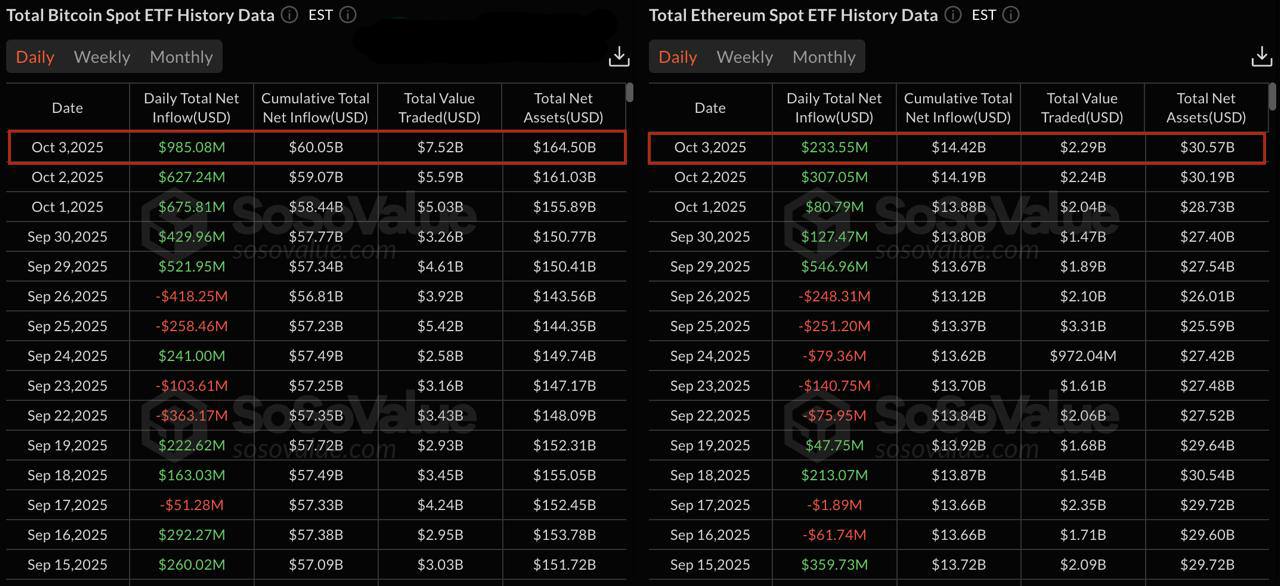Switch Bitcoin table to Weekly view
1280x586 pixels.
(x=102, y=57)
